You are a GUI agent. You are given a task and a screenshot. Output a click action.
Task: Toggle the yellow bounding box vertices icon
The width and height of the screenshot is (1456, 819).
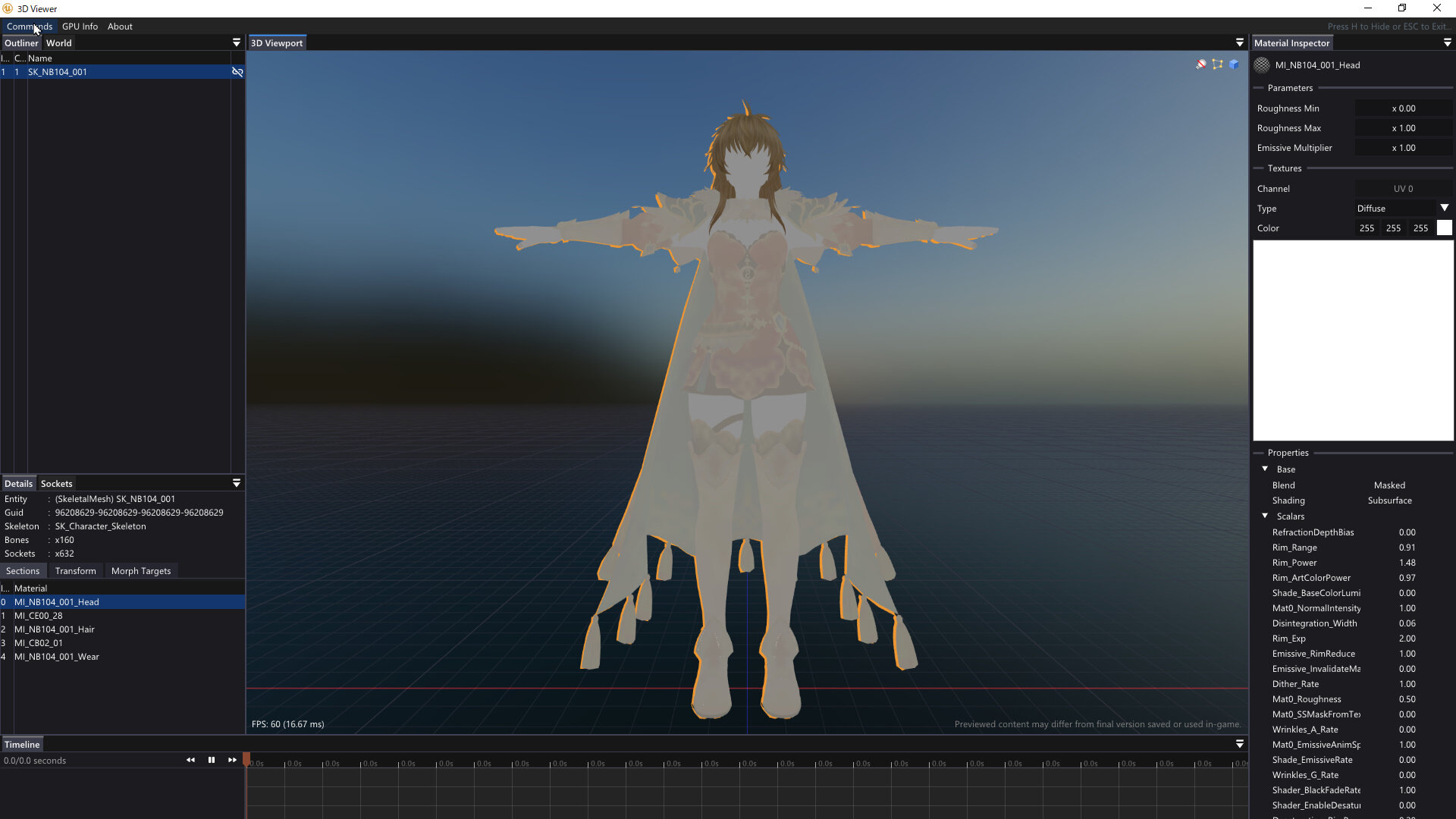pyautogui.click(x=1218, y=64)
